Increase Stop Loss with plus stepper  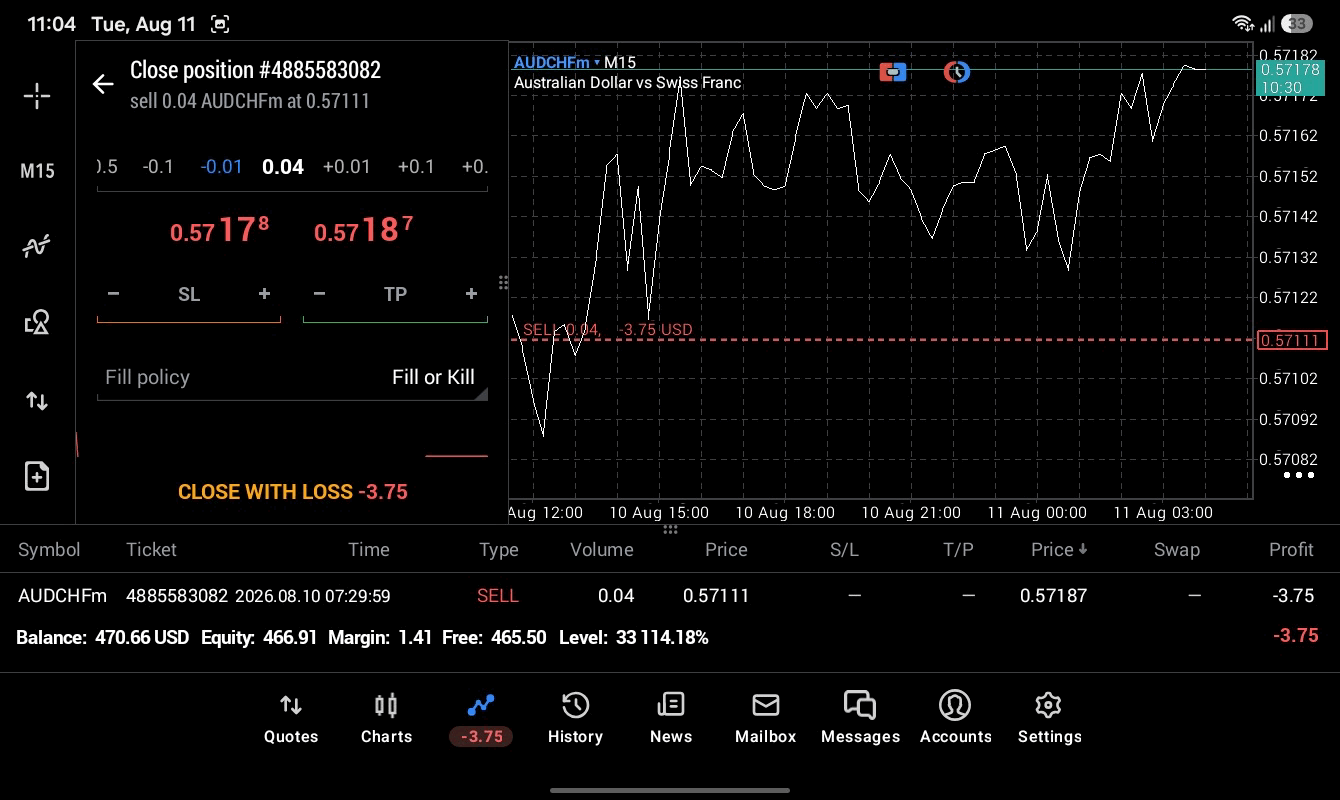point(264,294)
